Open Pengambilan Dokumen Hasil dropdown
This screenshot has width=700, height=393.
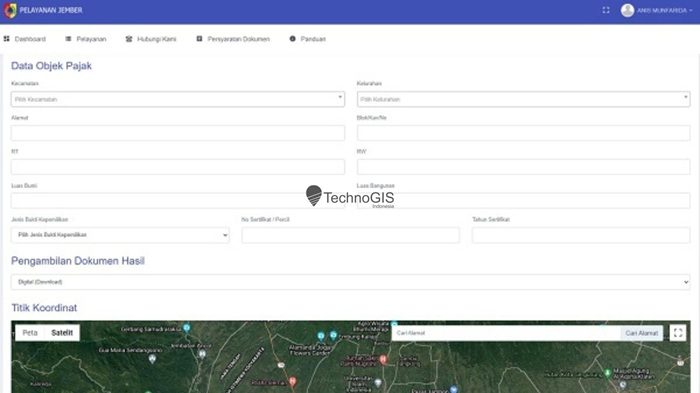point(350,282)
